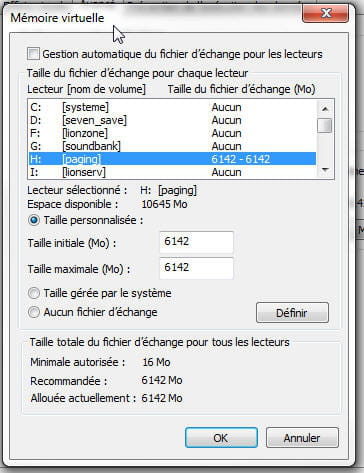Cancel with the Annuler button
Viewport: 364px width, 473px height.
pos(302,437)
